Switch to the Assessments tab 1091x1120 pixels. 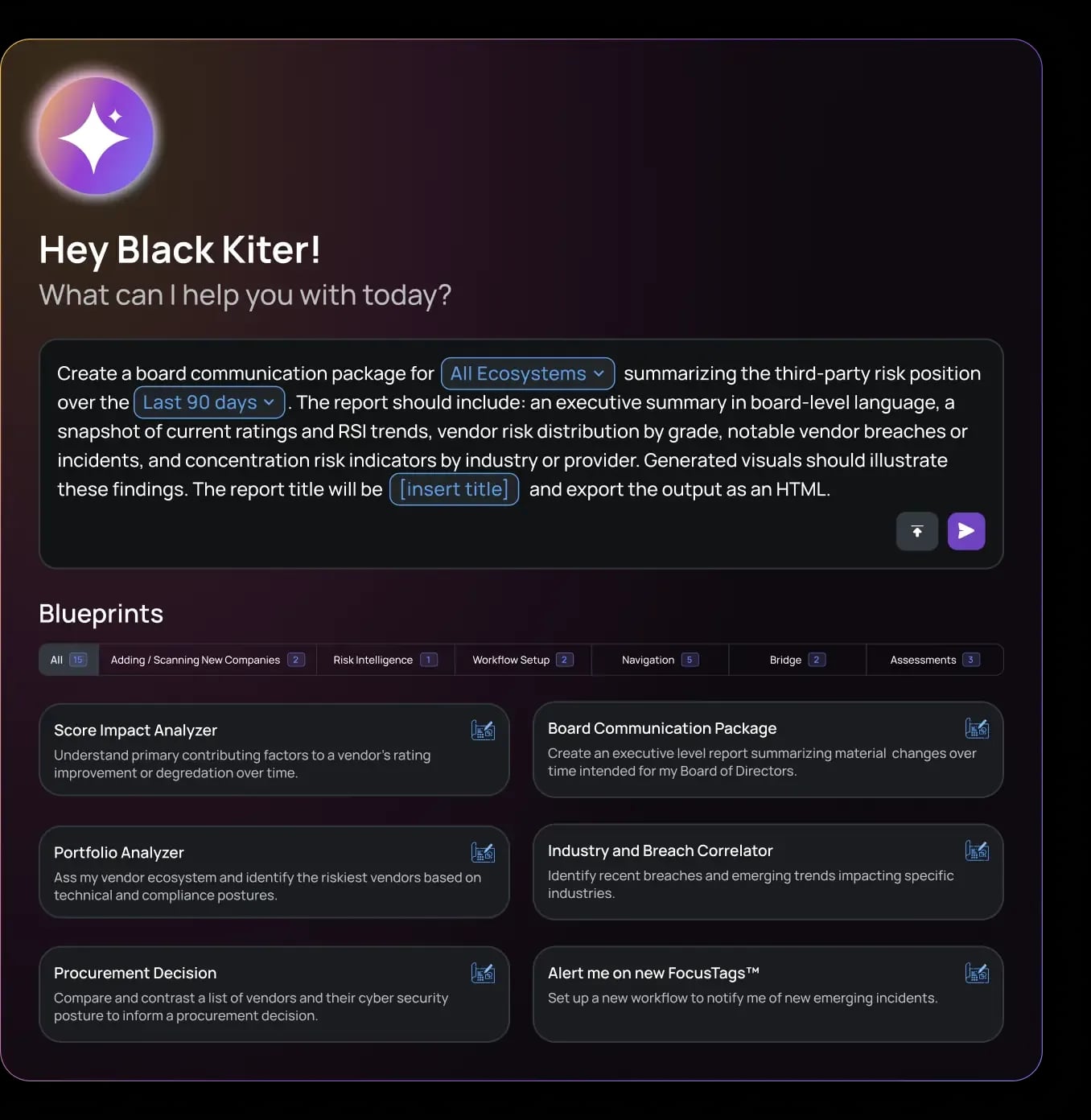934,660
